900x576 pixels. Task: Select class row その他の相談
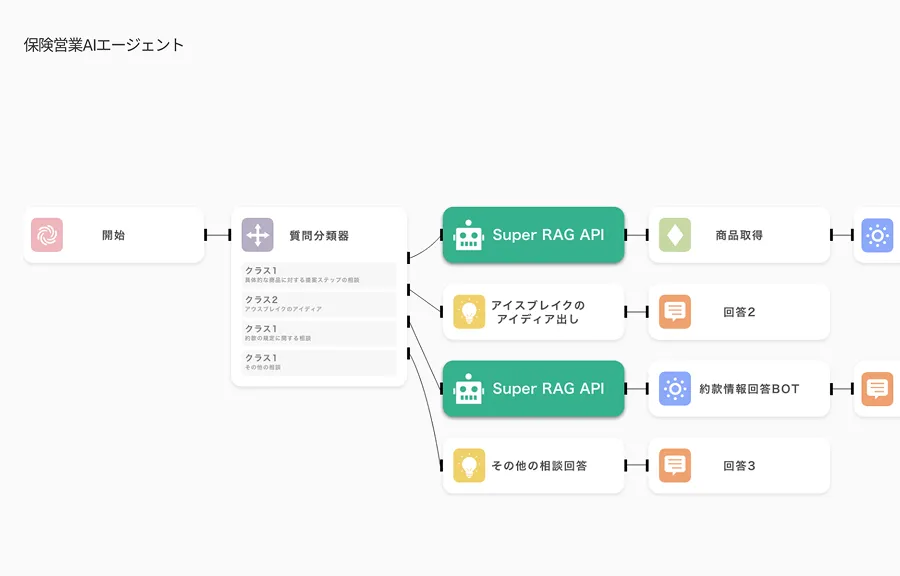point(319,363)
